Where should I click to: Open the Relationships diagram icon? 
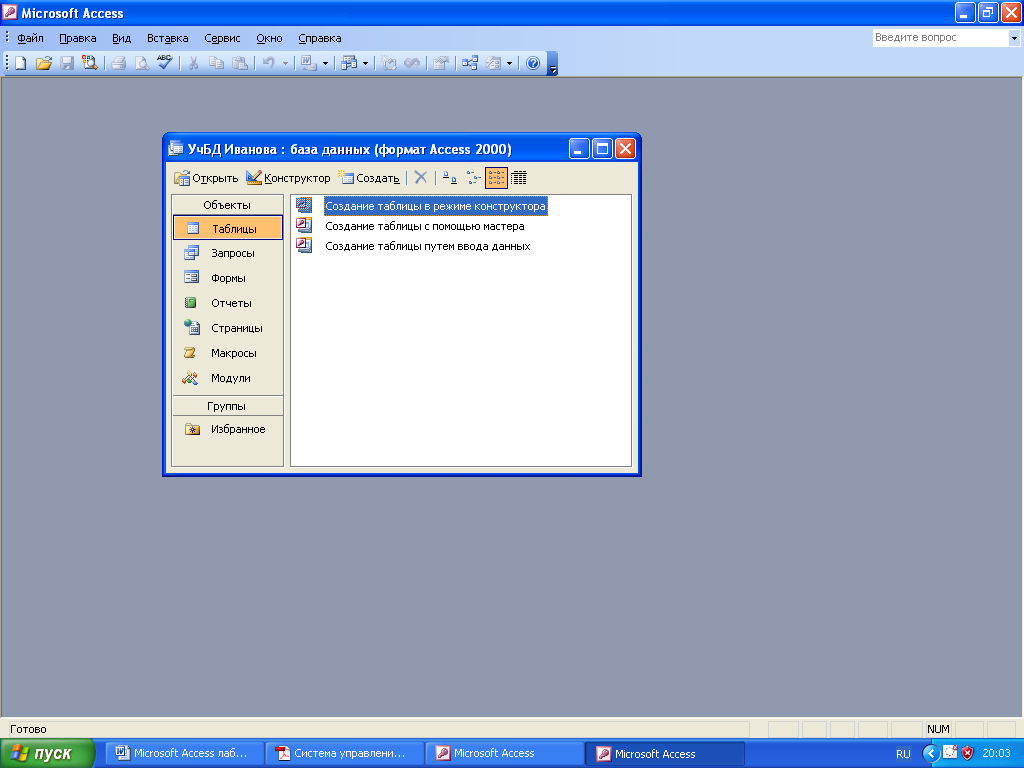click(x=470, y=63)
